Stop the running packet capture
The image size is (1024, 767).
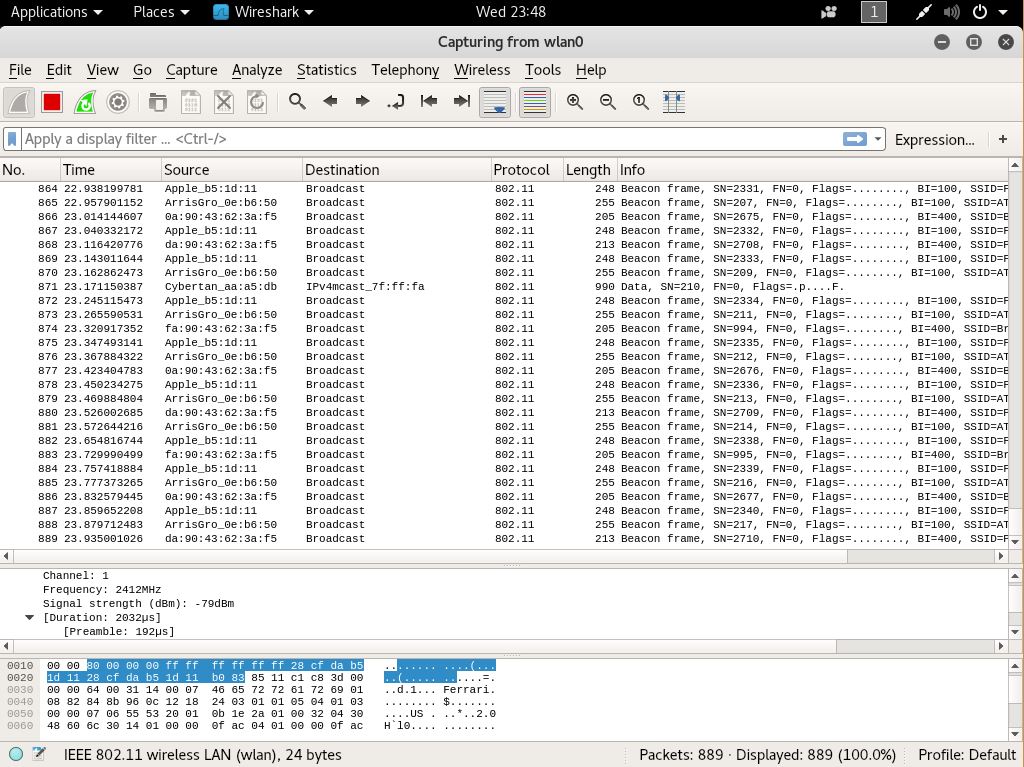point(52,102)
